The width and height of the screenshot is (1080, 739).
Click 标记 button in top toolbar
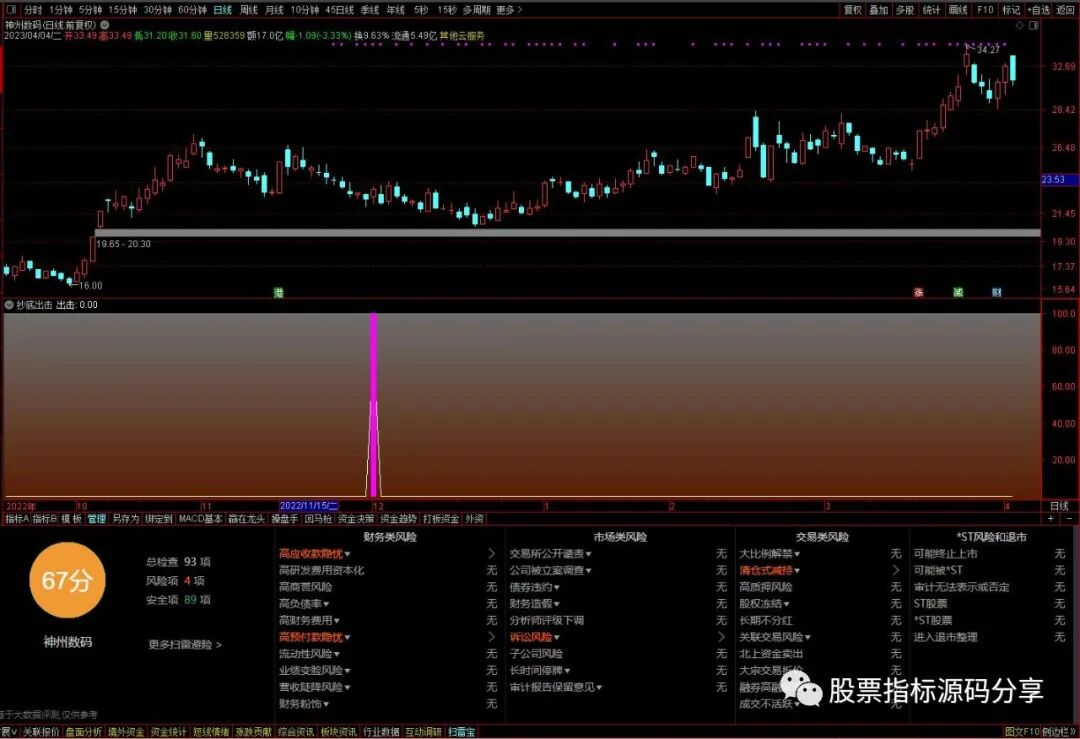pyautogui.click(x=1010, y=10)
